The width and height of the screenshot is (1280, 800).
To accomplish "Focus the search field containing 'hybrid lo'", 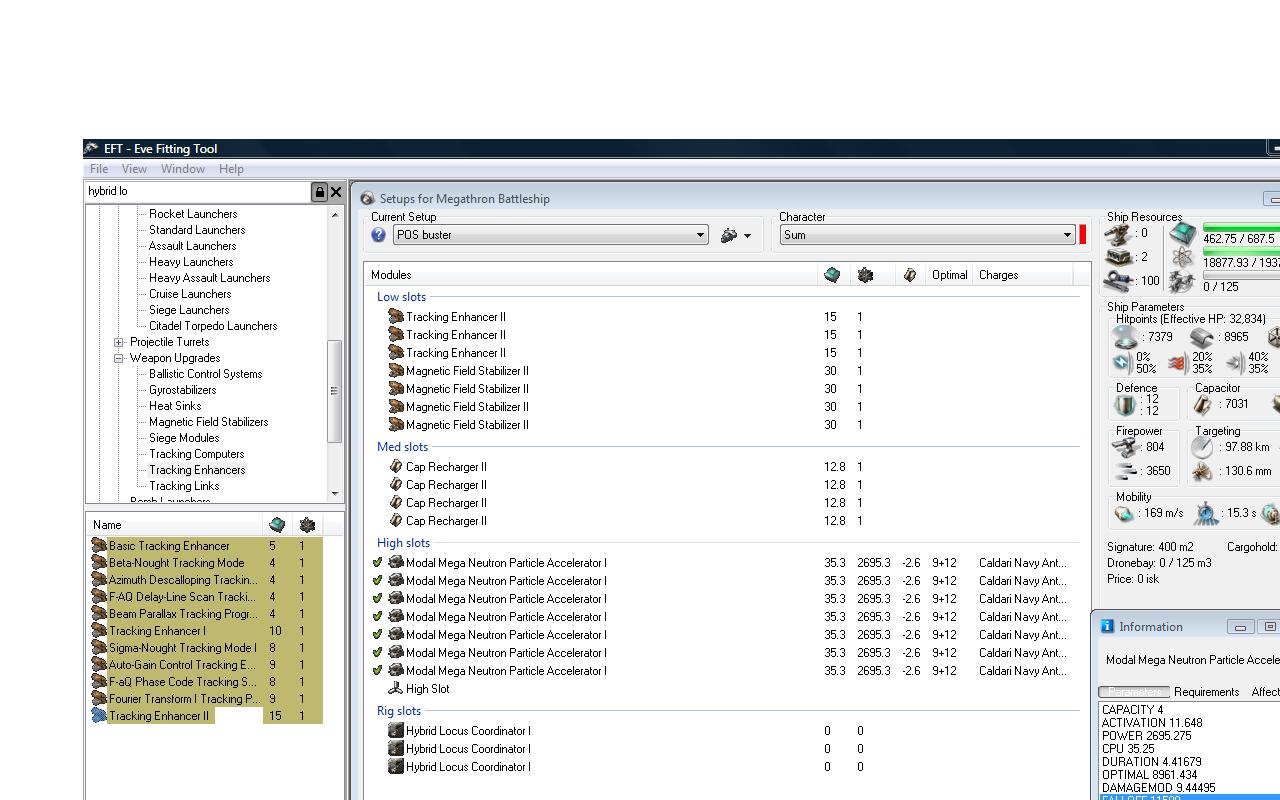I will coord(198,191).
